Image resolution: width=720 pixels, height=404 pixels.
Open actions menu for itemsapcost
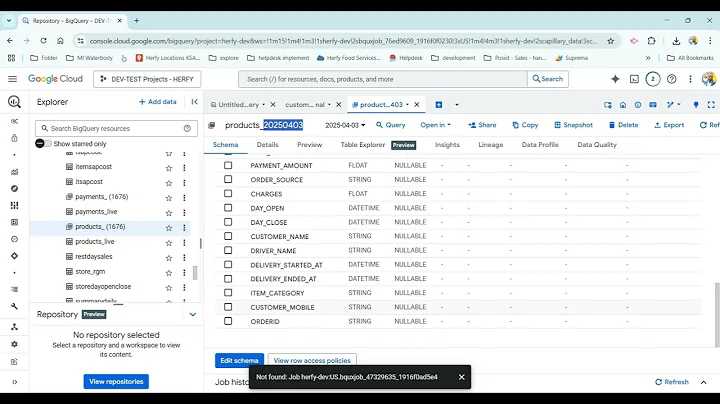pos(184,168)
